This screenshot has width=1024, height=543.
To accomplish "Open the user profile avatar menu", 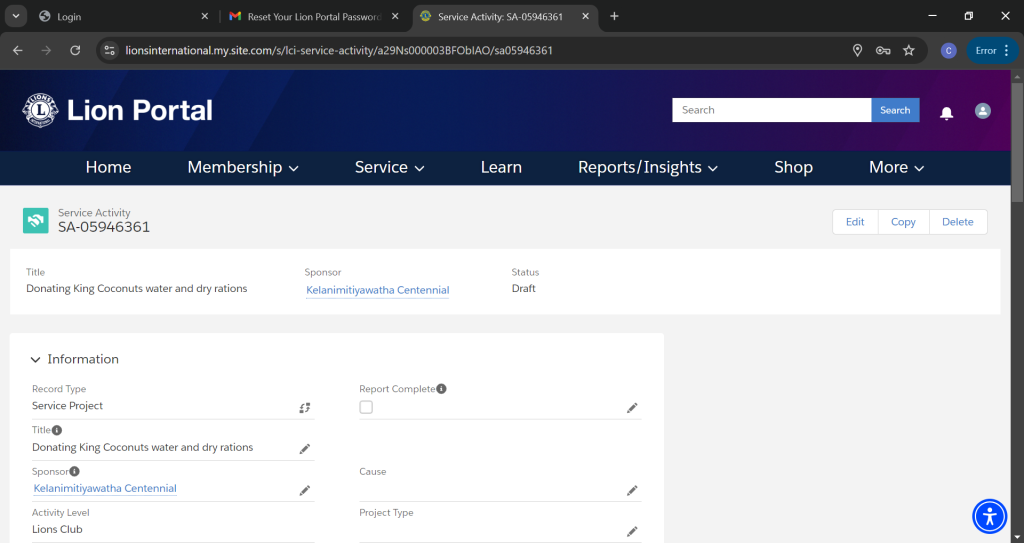I will pyautogui.click(x=983, y=110).
